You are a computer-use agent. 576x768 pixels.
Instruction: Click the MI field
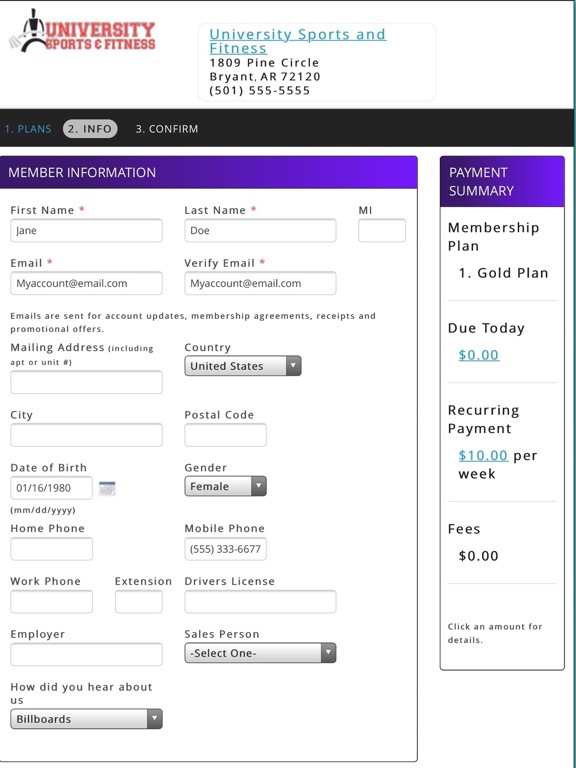[382, 230]
